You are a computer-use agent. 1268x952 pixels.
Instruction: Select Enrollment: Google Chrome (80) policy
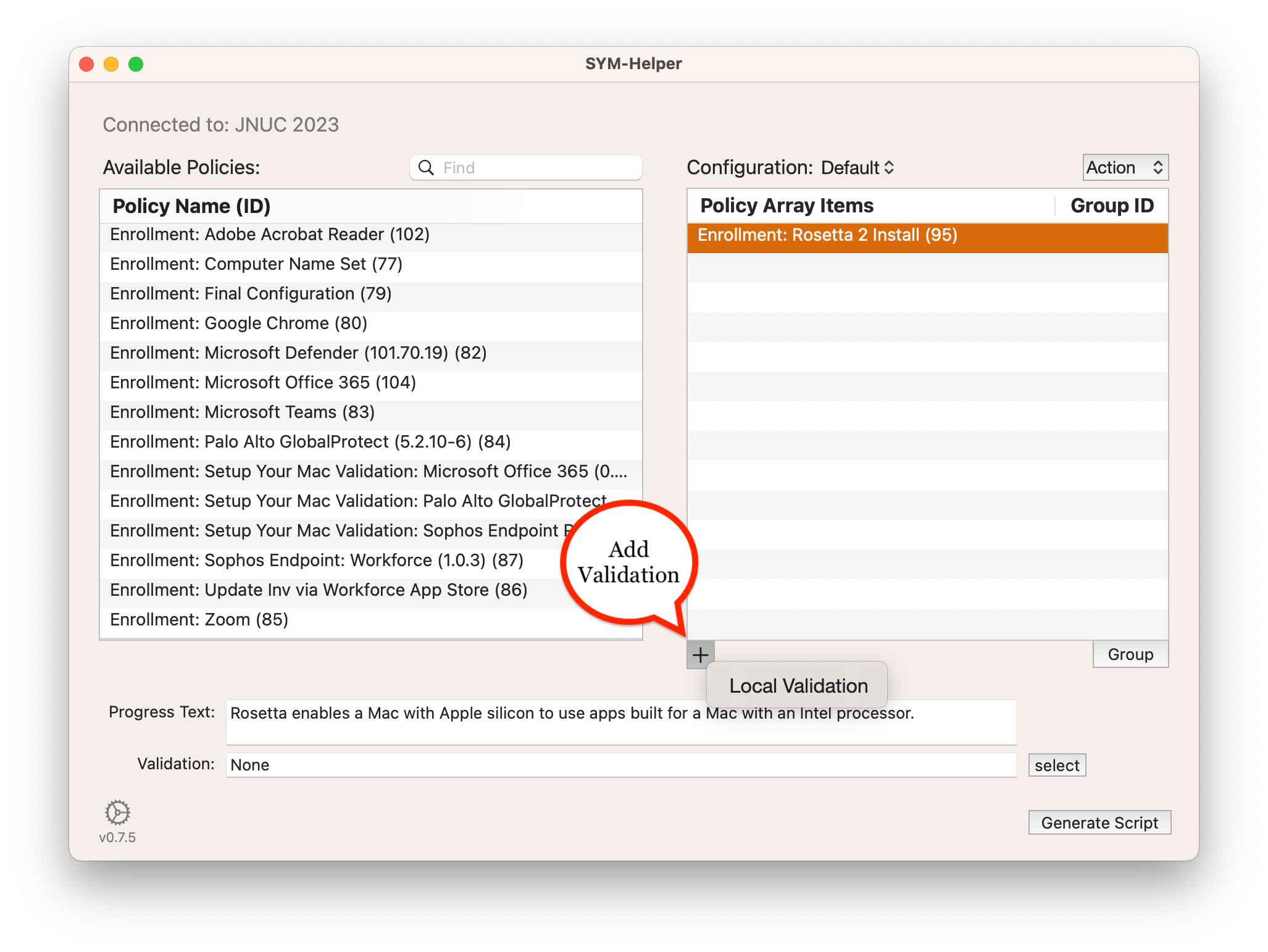pyautogui.click(x=239, y=324)
